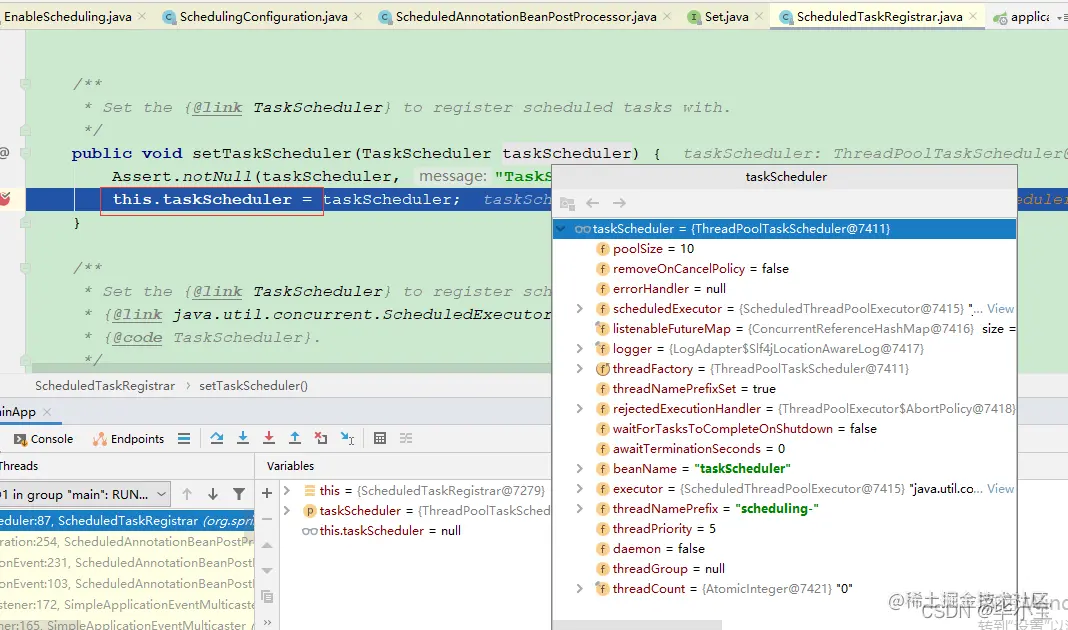Switch to the Set.java tab

click(726, 16)
